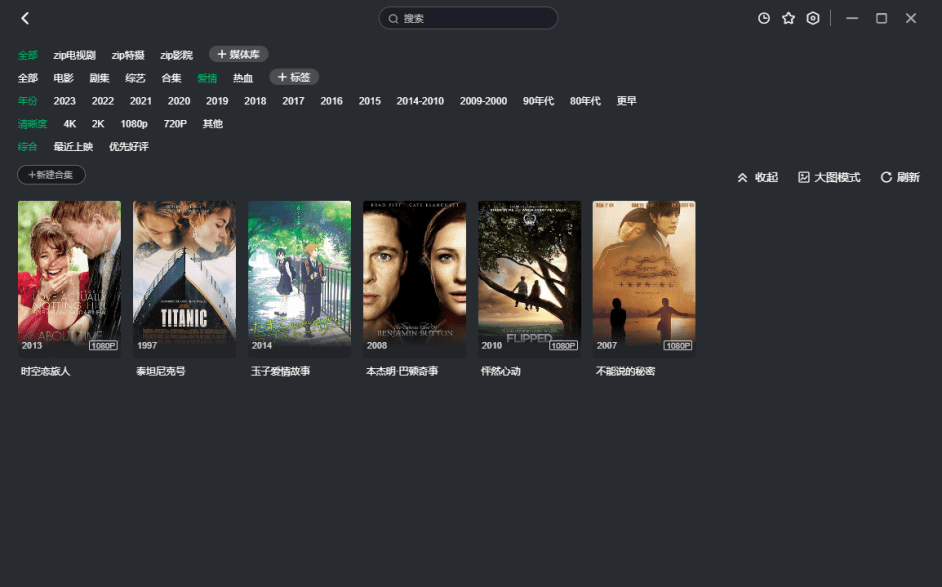Filter by 80年代 decade
Screen dimensions: 942x587
coord(585,101)
